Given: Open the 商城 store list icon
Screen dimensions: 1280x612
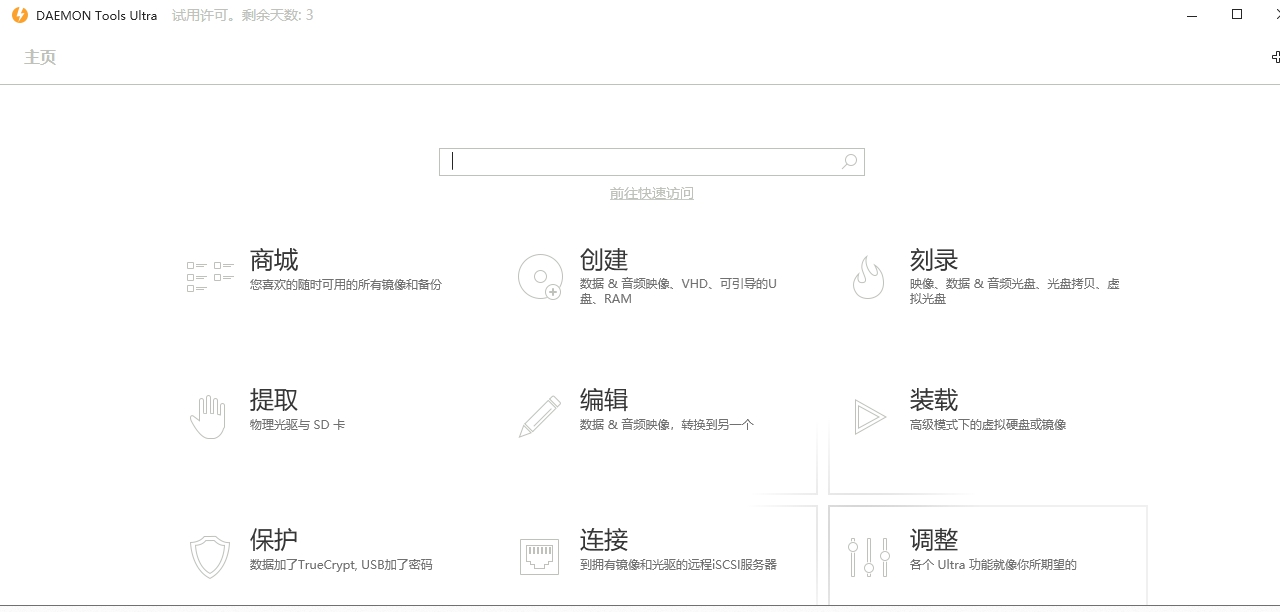Looking at the screenshot, I should pyautogui.click(x=210, y=276).
